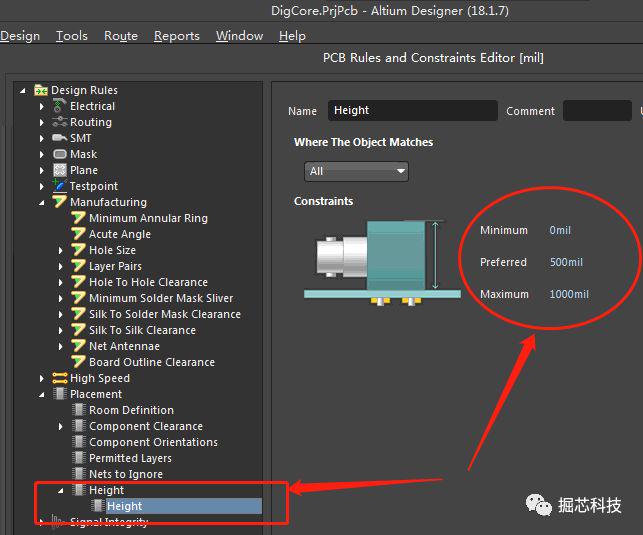Open the Window menu
The width and height of the screenshot is (643, 535).
point(239,36)
